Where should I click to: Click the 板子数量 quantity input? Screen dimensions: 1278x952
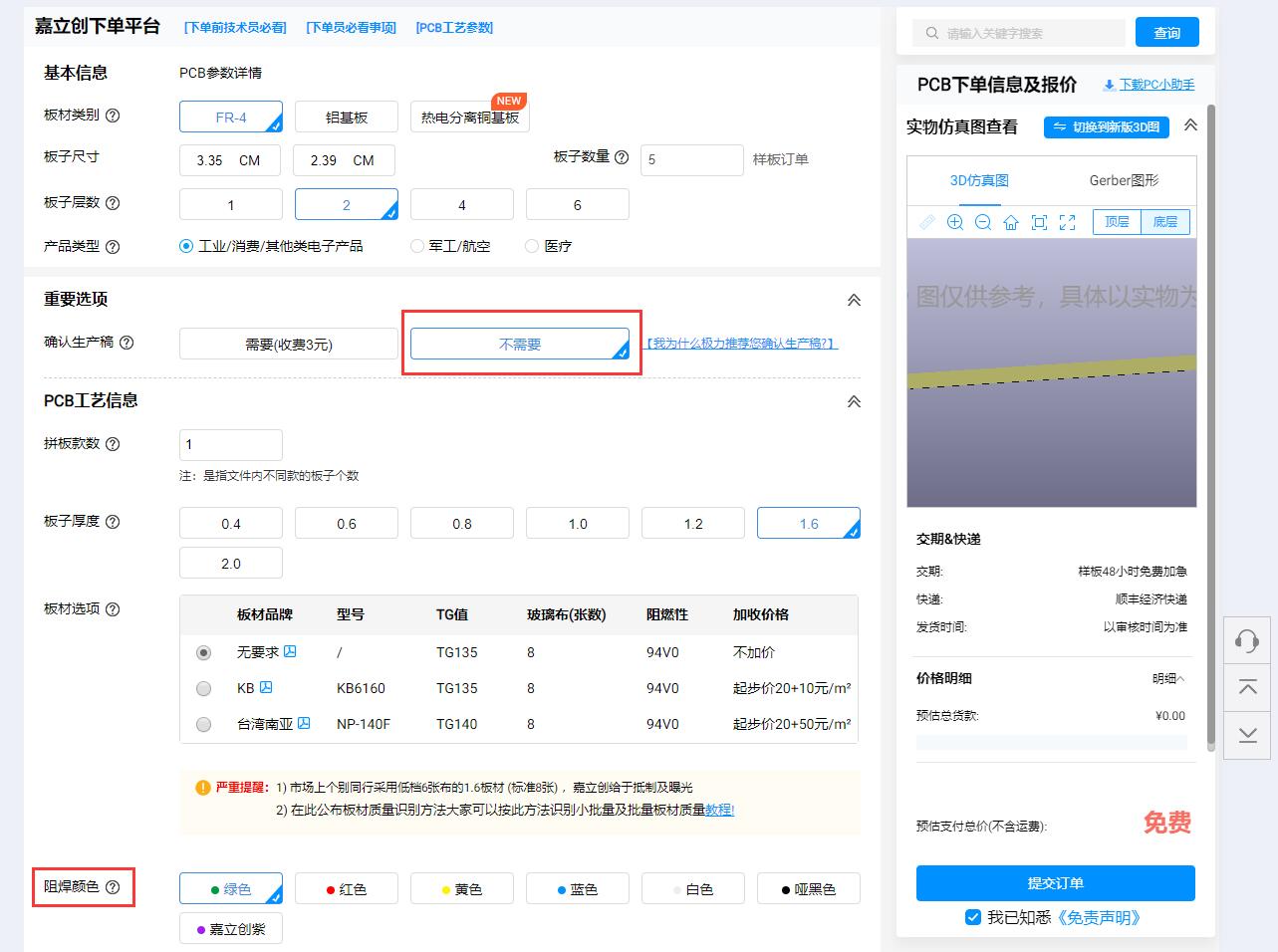tap(692, 159)
